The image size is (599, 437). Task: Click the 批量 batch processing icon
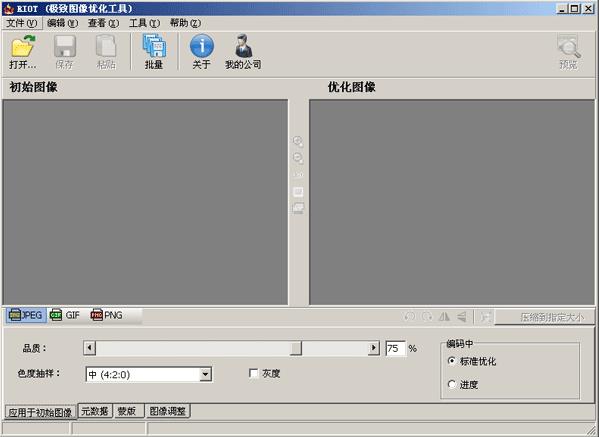154,46
